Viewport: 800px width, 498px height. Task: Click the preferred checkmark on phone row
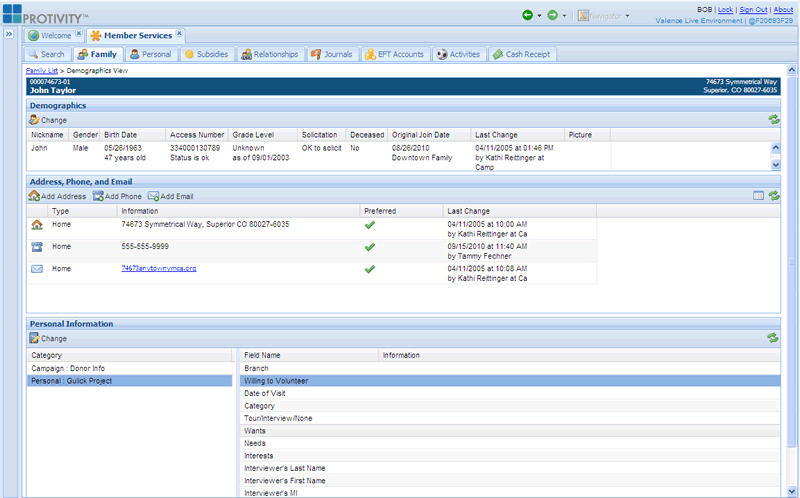(x=370, y=246)
